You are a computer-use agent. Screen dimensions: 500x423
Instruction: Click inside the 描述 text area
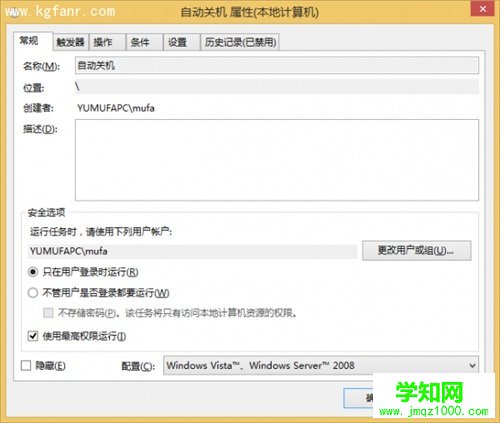click(x=277, y=160)
